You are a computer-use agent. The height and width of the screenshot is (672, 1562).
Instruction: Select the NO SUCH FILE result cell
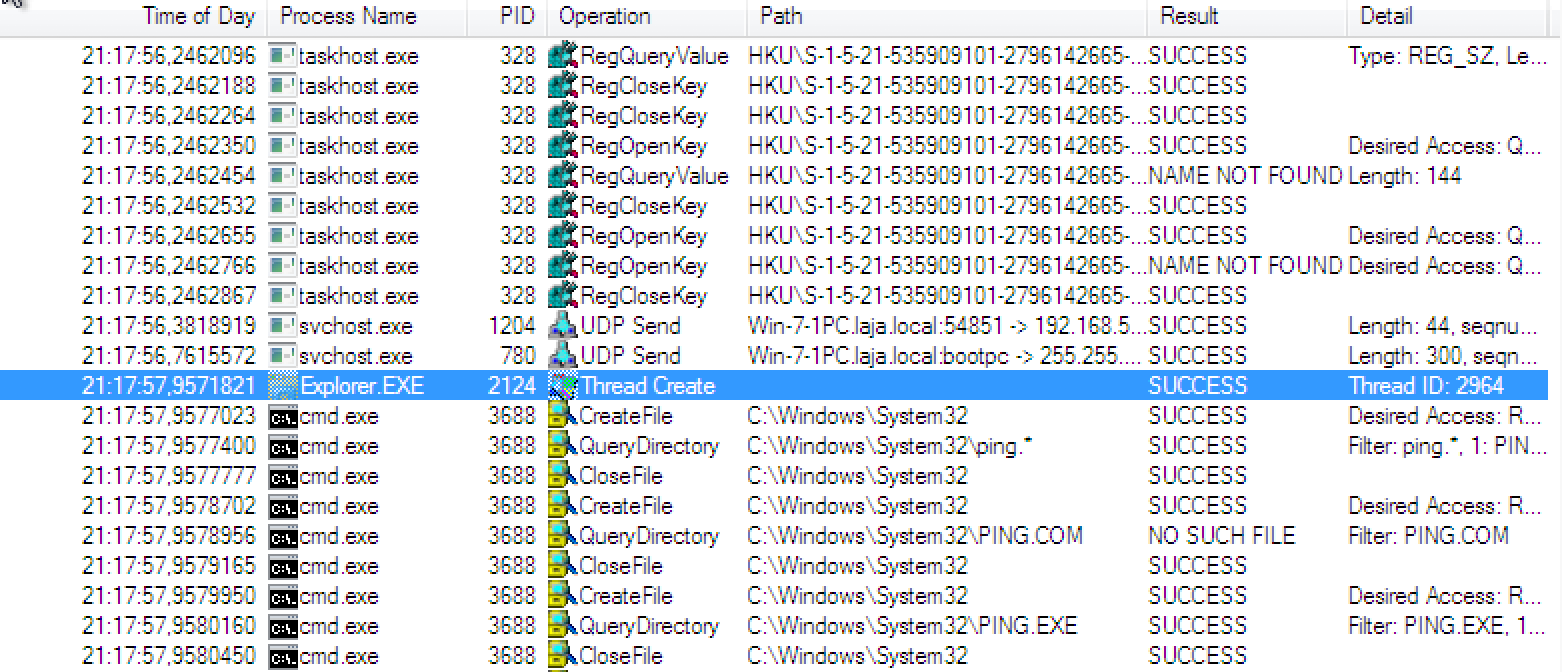pos(1221,536)
